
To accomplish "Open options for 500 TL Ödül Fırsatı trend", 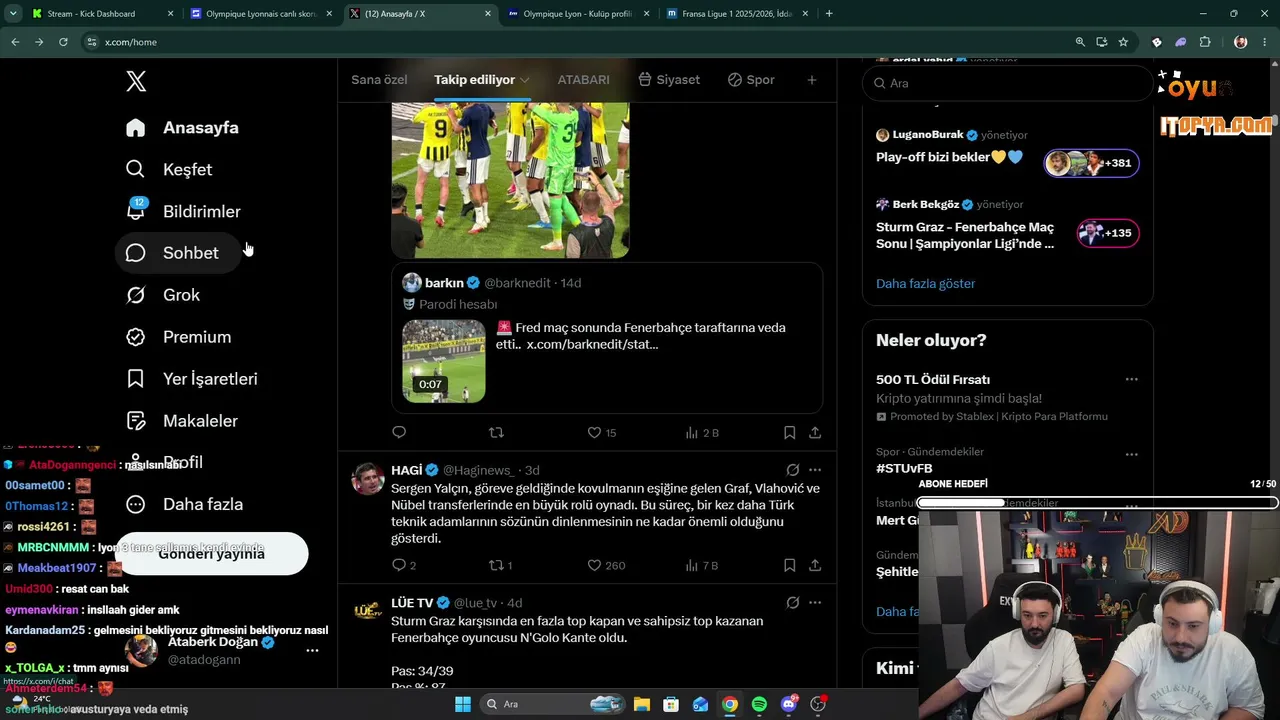I will coord(1131,380).
